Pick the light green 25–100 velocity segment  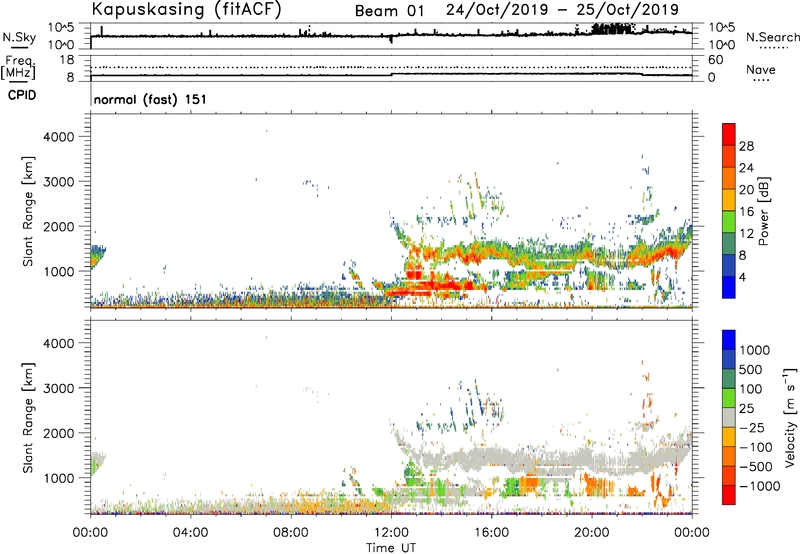(x=729, y=398)
